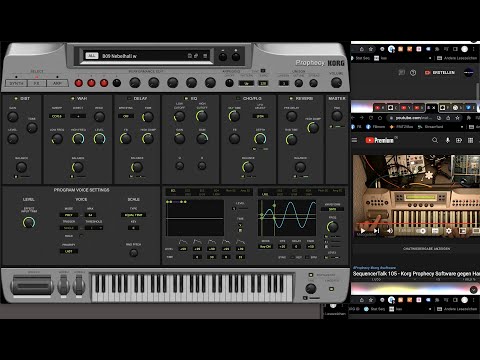The height and width of the screenshot is (360, 480).
Task: Click the ERSTELLEN button in YouTube Studio
Action: (440, 72)
